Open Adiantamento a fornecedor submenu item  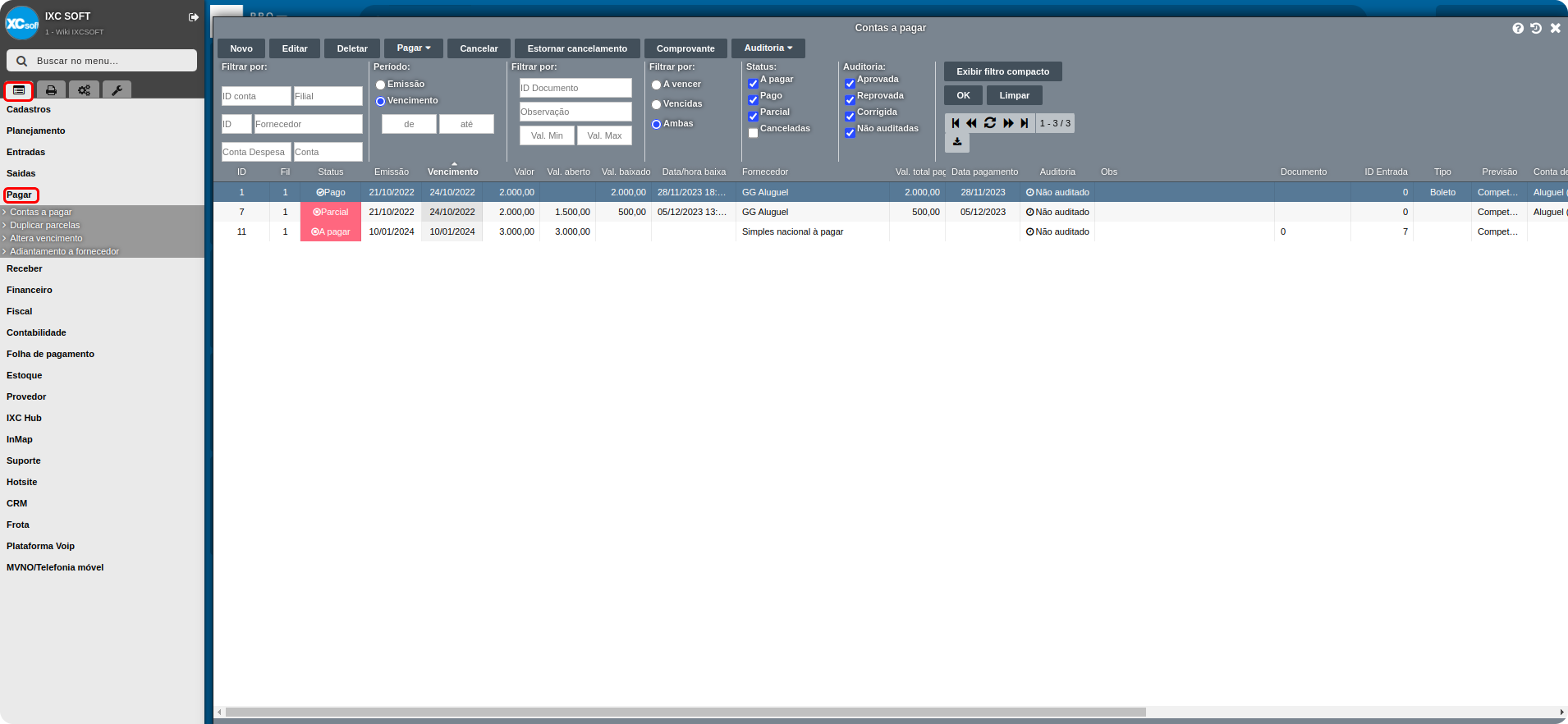pos(64,251)
